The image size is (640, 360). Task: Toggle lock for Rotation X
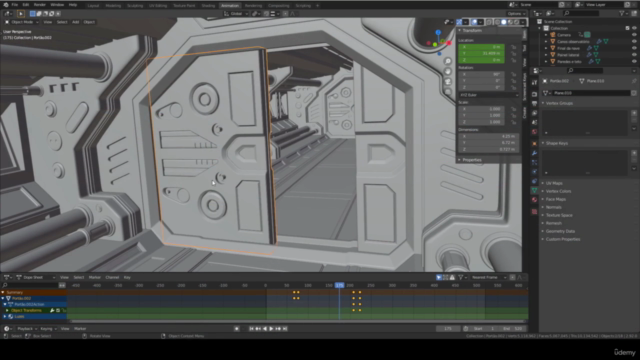(513, 74)
